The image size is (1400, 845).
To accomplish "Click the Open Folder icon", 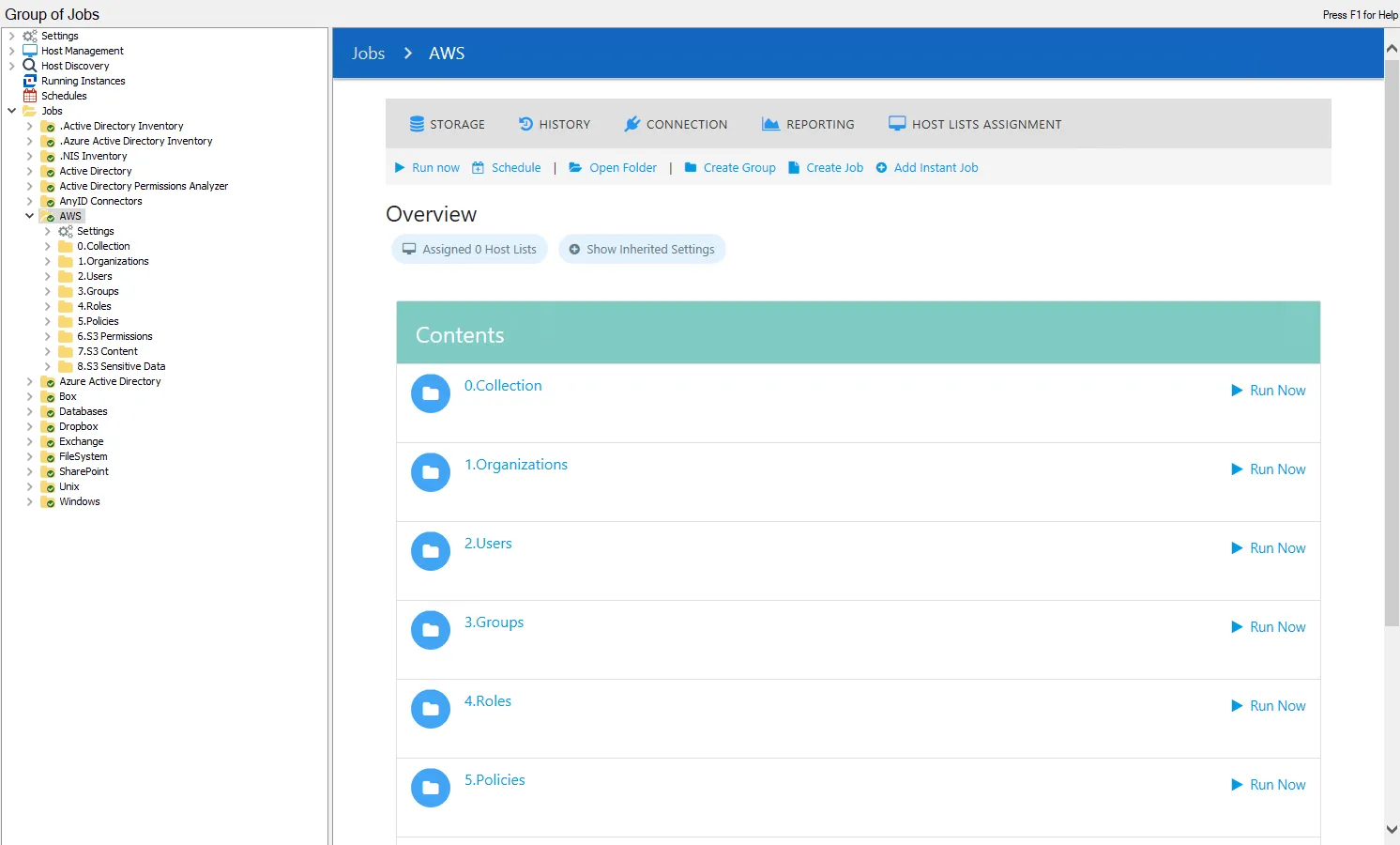I will (x=575, y=168).
